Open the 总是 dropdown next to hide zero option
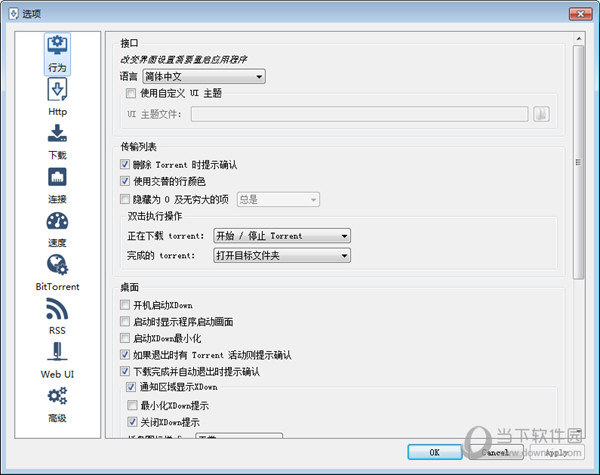Image resolution: width=600 pixels, height=475 pixels. pyautogui.click(x=278, y=199)
